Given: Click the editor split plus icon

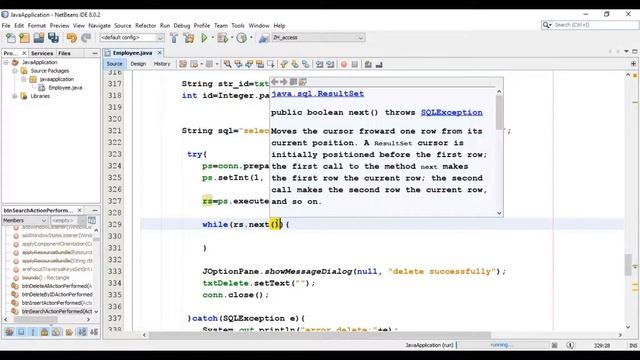Looking at the screenshot, I should pyautogui.click(x=633, y=64).
